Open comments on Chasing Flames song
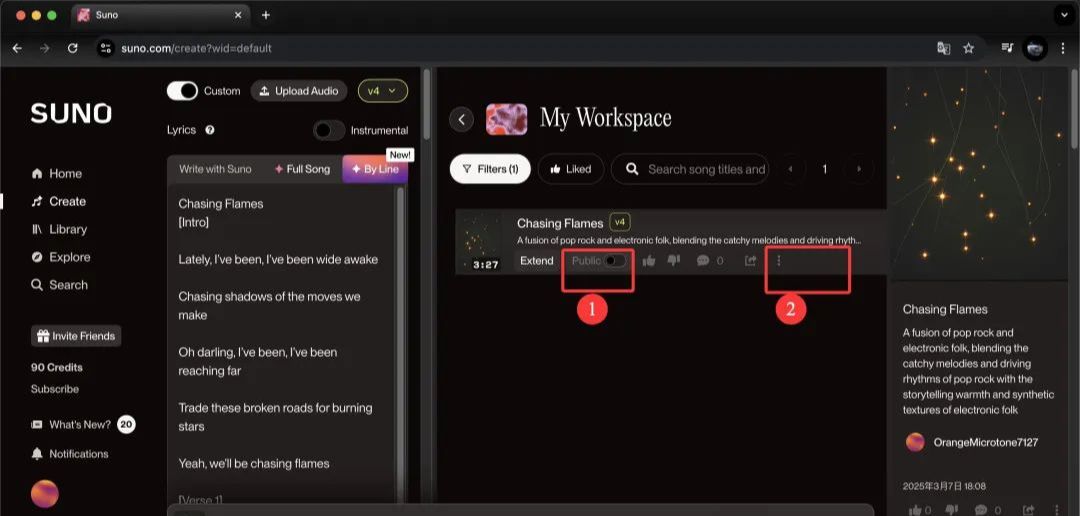Viewport: 1080px width, 516px height. [703, 261]
